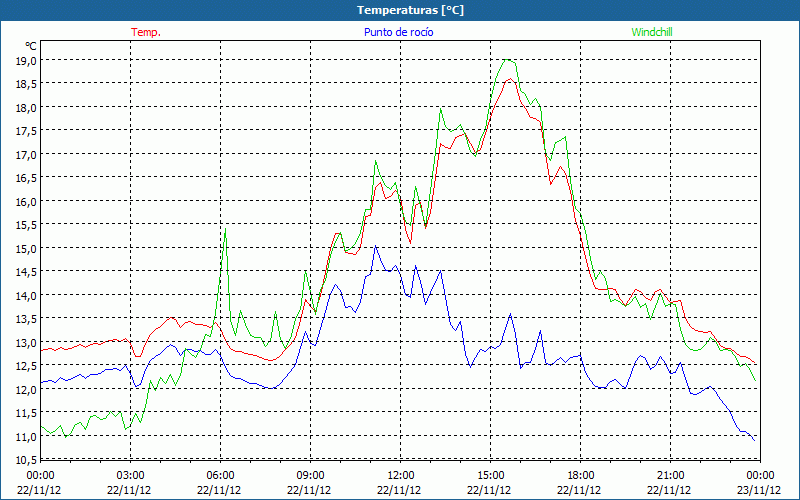Click the °C unit label on y-axis
Image resolution: width=800 pixels, height=500 pixels.
31,46
